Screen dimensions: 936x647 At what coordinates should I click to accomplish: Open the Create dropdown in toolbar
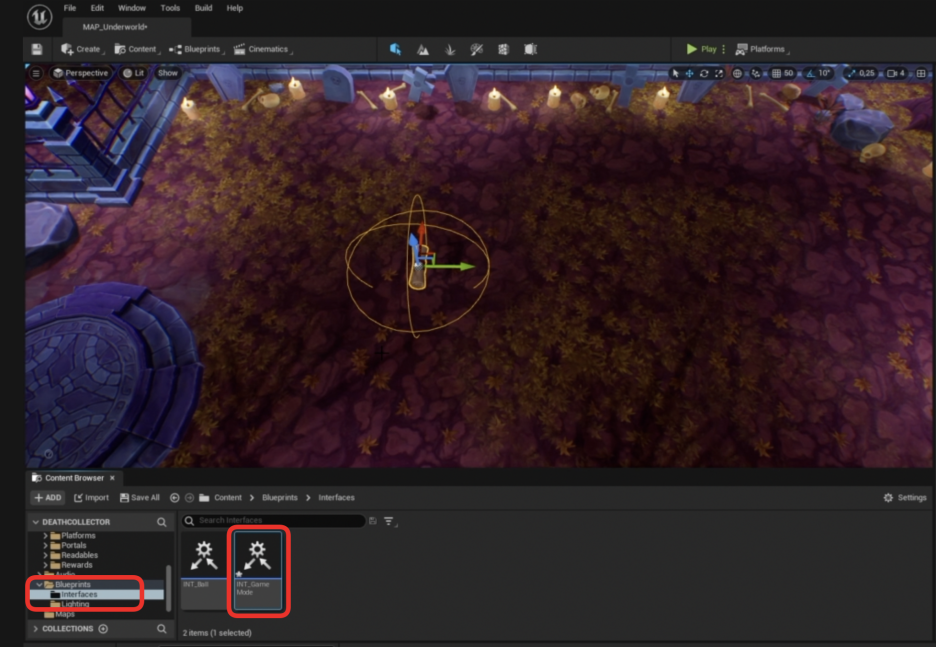click(82, 49)
